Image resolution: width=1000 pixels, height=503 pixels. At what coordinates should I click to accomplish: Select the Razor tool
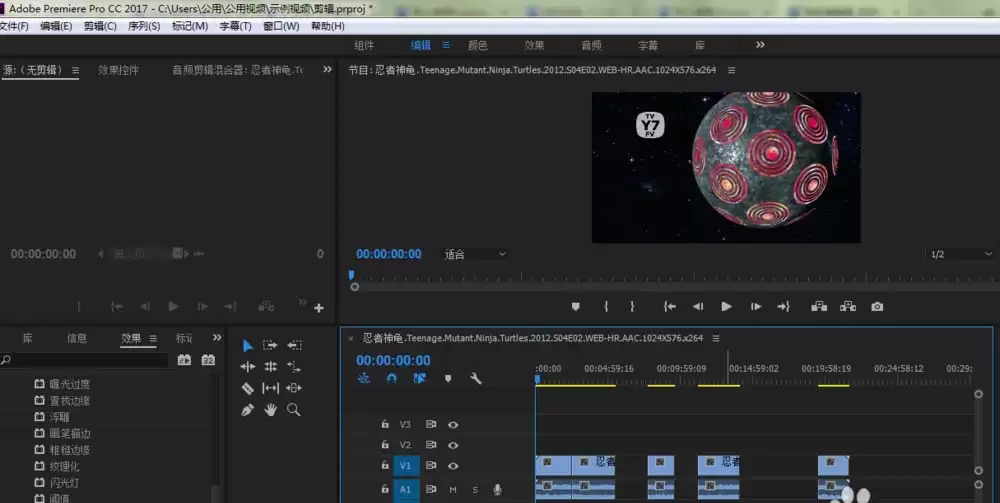tap(247, 388)
